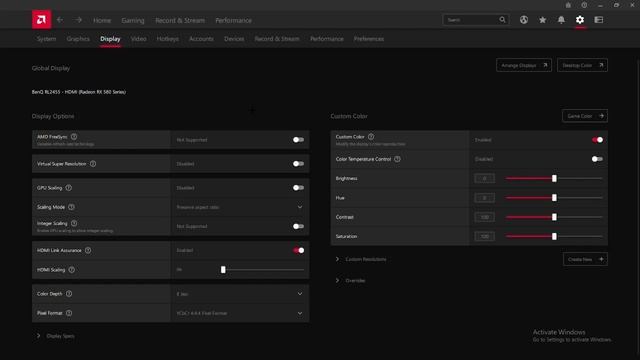Show Pixel Format help icon

(69, 313)
